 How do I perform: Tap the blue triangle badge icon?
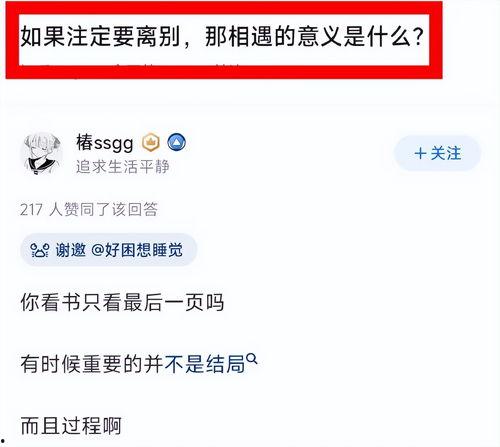pos(176,142)
